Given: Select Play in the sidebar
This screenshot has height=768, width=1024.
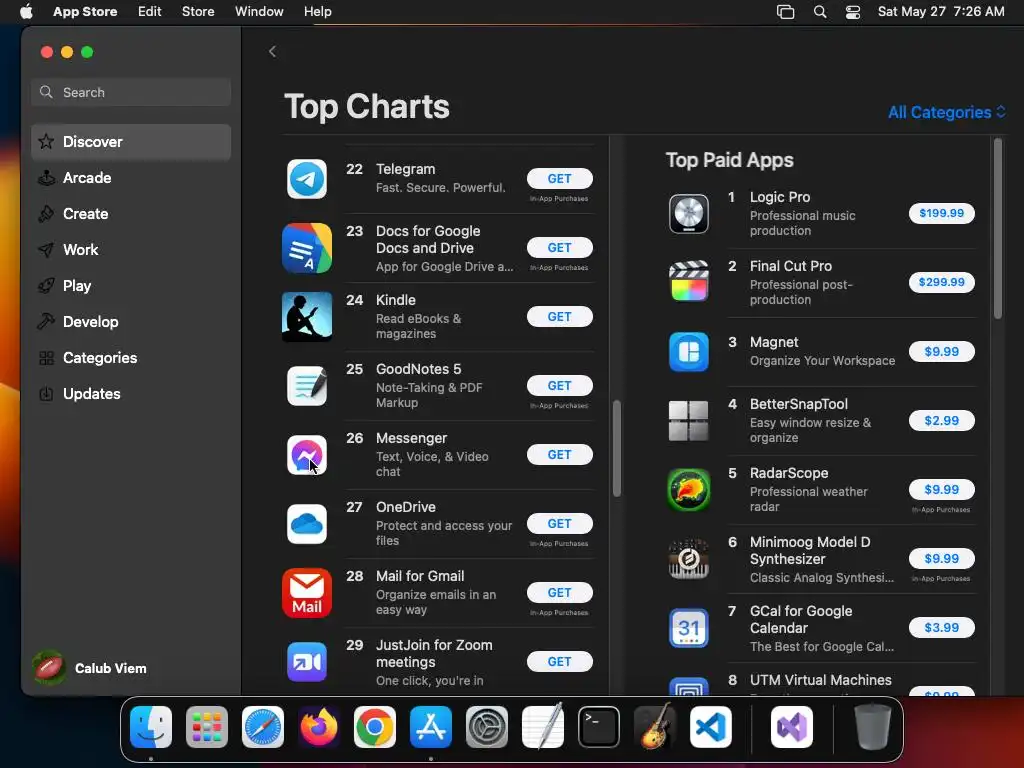Looking at the screenshot, I should (x=131, y=286).
